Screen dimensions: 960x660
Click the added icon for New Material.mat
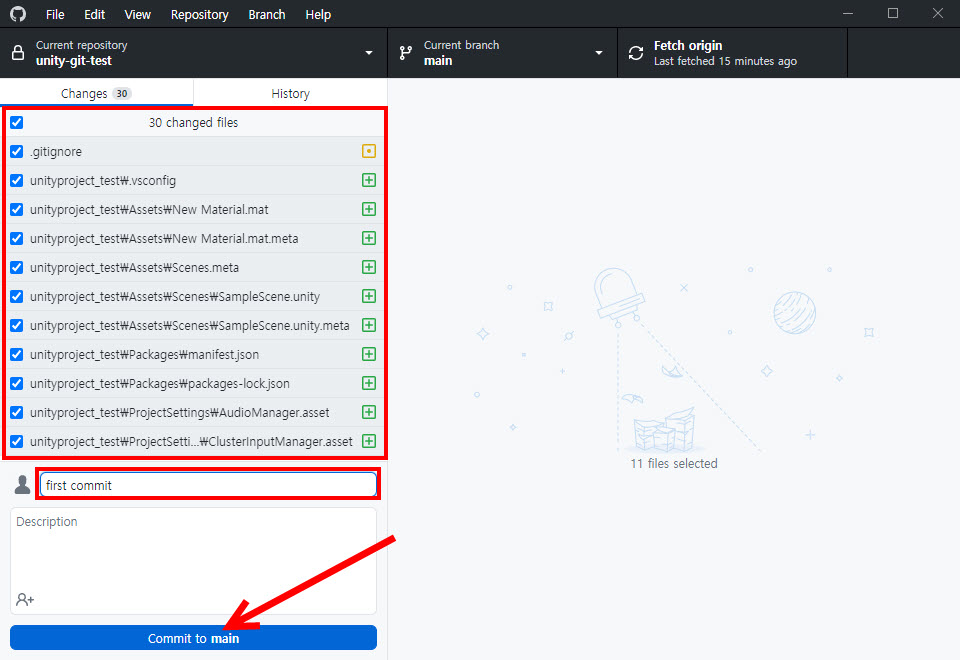pos(369,209)
